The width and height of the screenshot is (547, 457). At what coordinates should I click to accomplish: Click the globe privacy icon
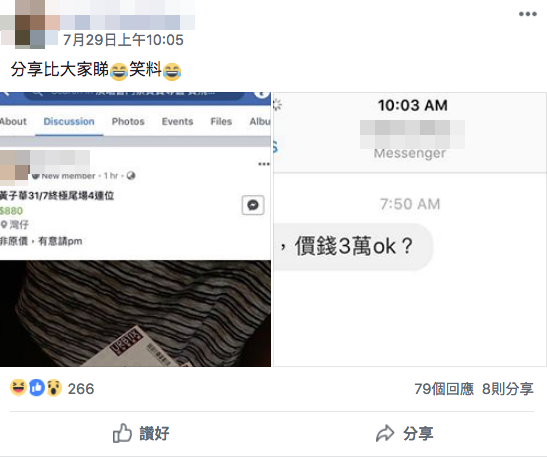[131, 175]
